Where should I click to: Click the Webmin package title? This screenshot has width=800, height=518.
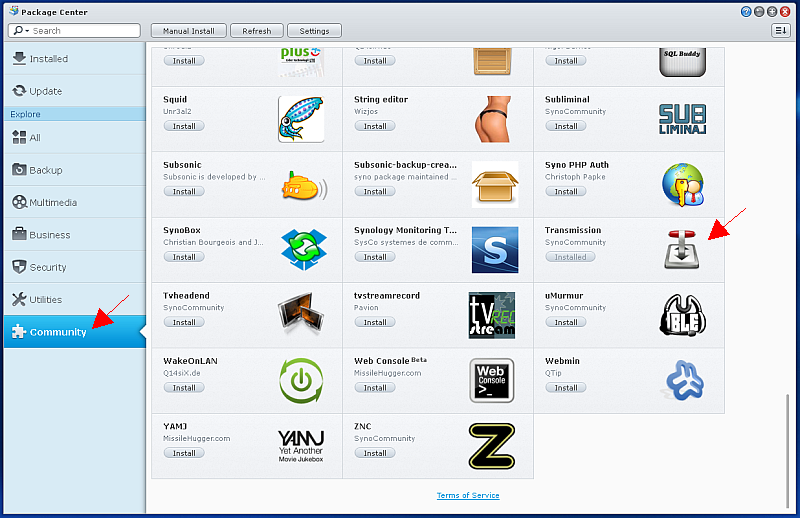[562, 361]
